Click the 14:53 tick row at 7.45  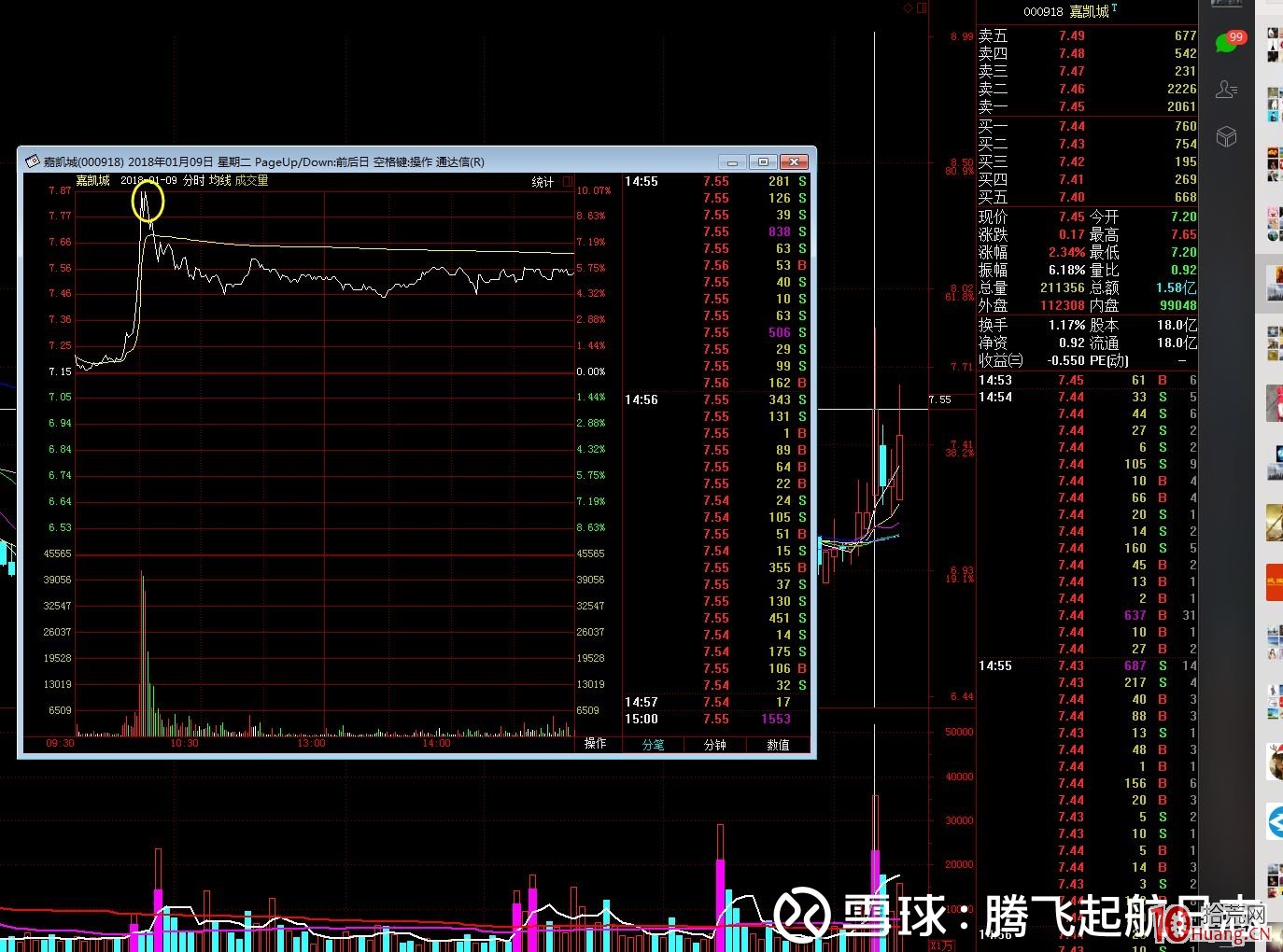pos(1087,380)
